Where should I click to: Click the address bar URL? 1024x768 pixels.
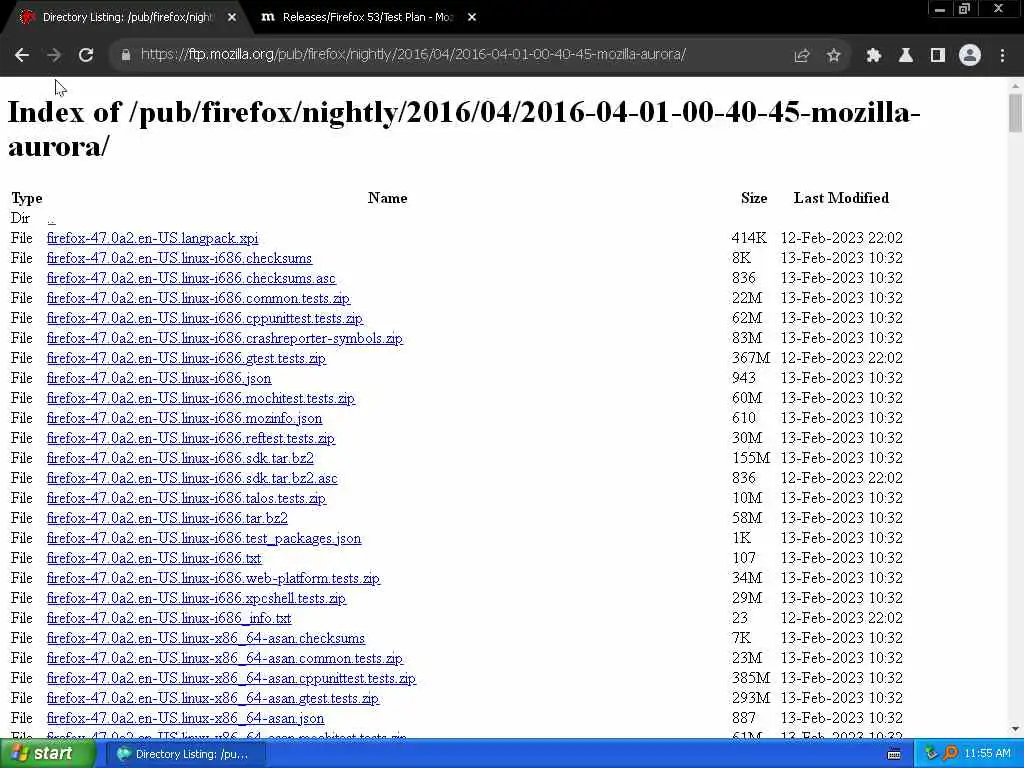(413, 55)
